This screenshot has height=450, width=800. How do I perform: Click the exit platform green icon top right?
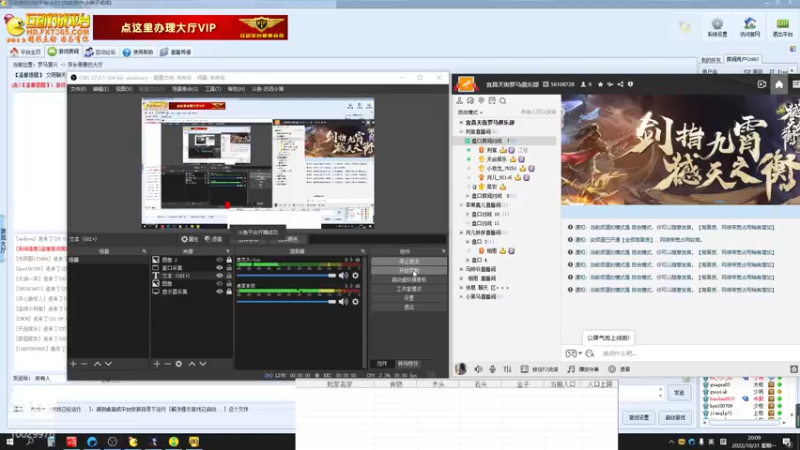coord(782,27)
